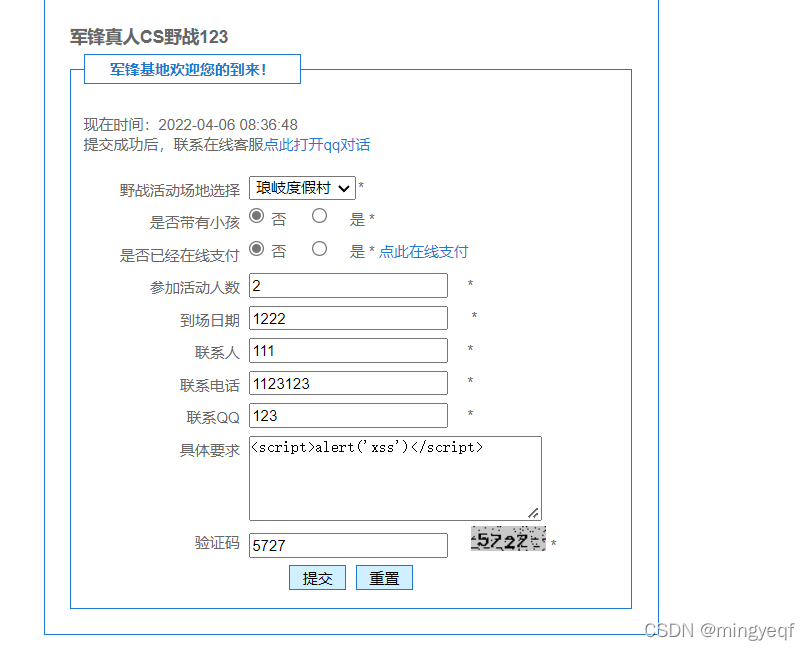Submit the form with 提交 button
Screen dimensions: 810x650
pos(317,578)
